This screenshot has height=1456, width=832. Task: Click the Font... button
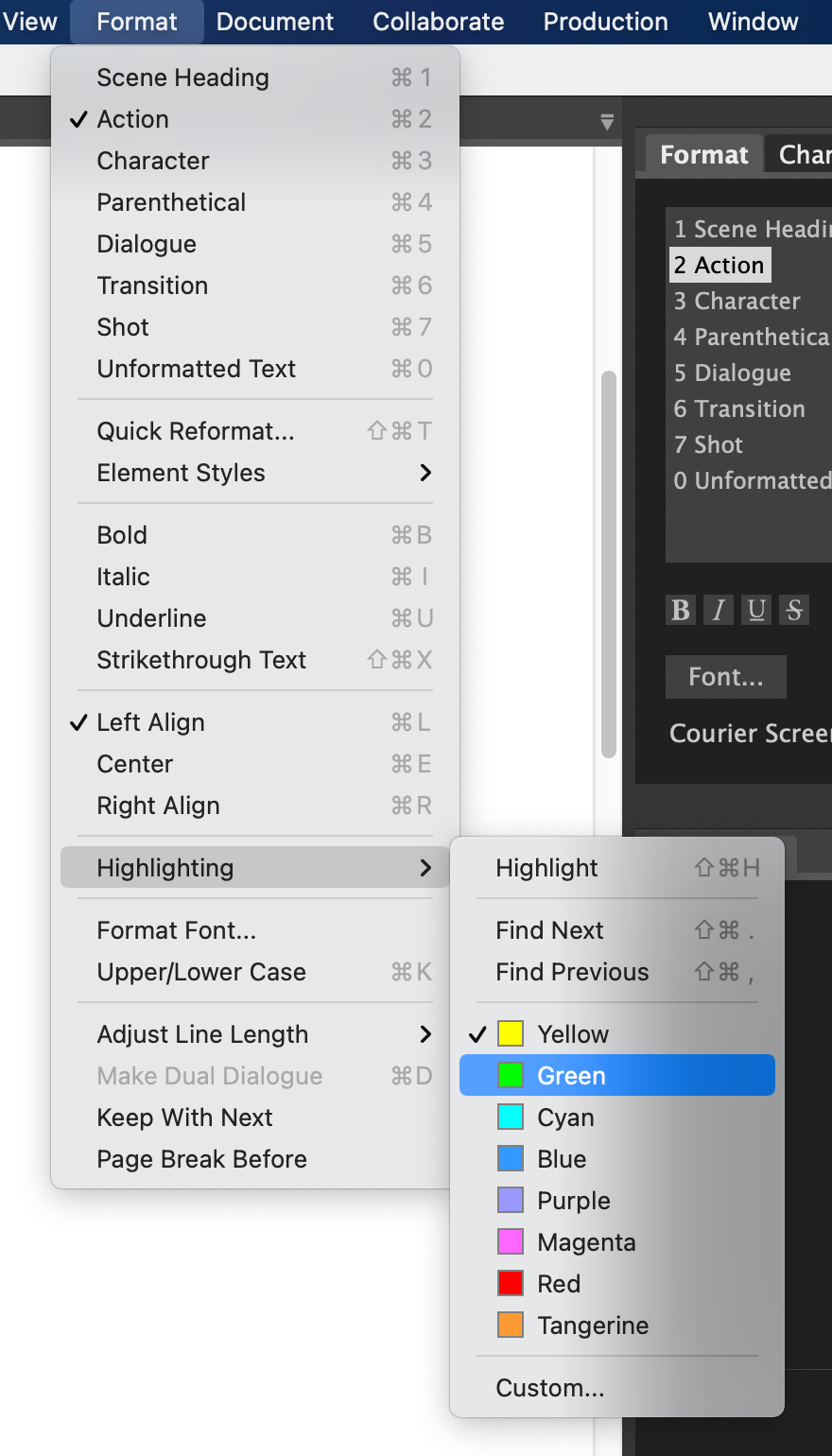[725, 677]
